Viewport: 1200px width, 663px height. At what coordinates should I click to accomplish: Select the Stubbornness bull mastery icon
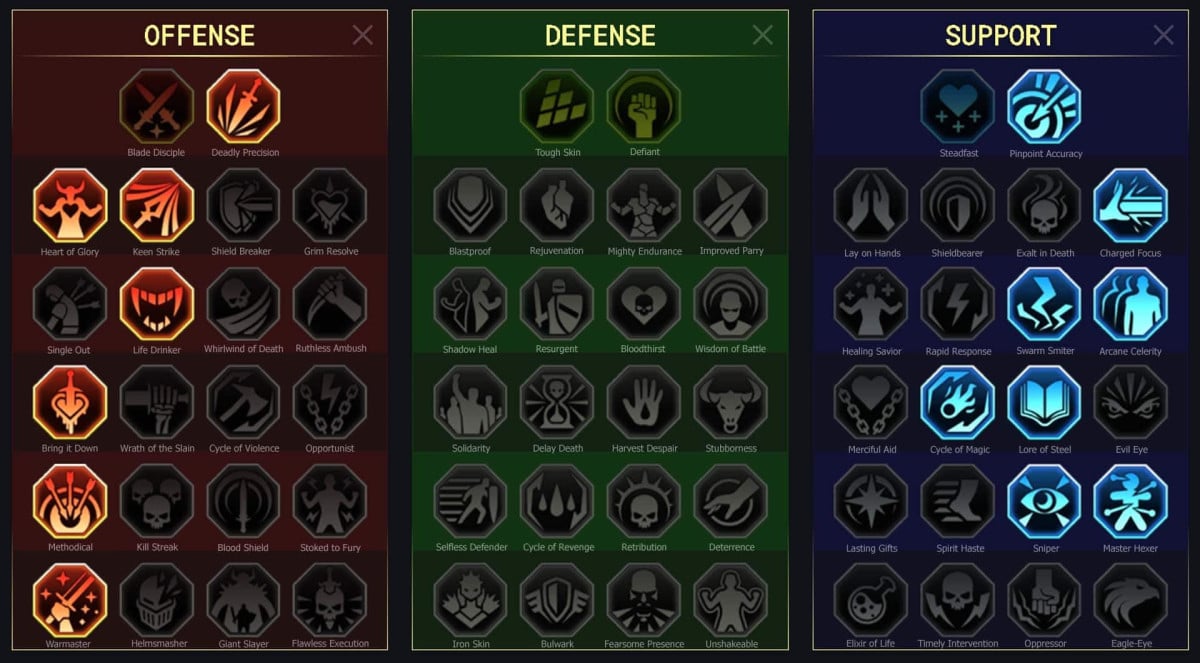(x=731, y=402)
